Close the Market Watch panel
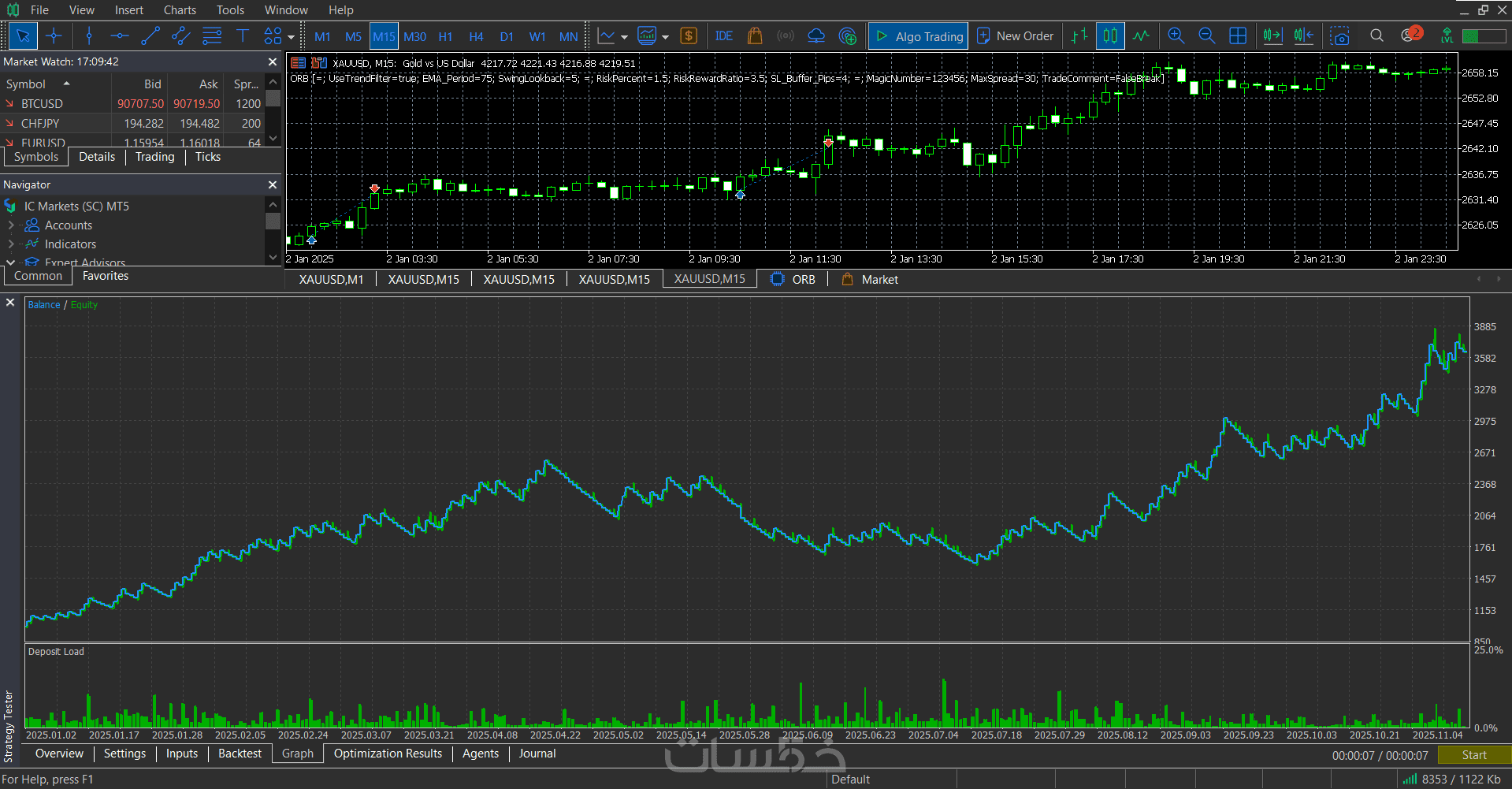1512x789 pixels. coord(273,61)
